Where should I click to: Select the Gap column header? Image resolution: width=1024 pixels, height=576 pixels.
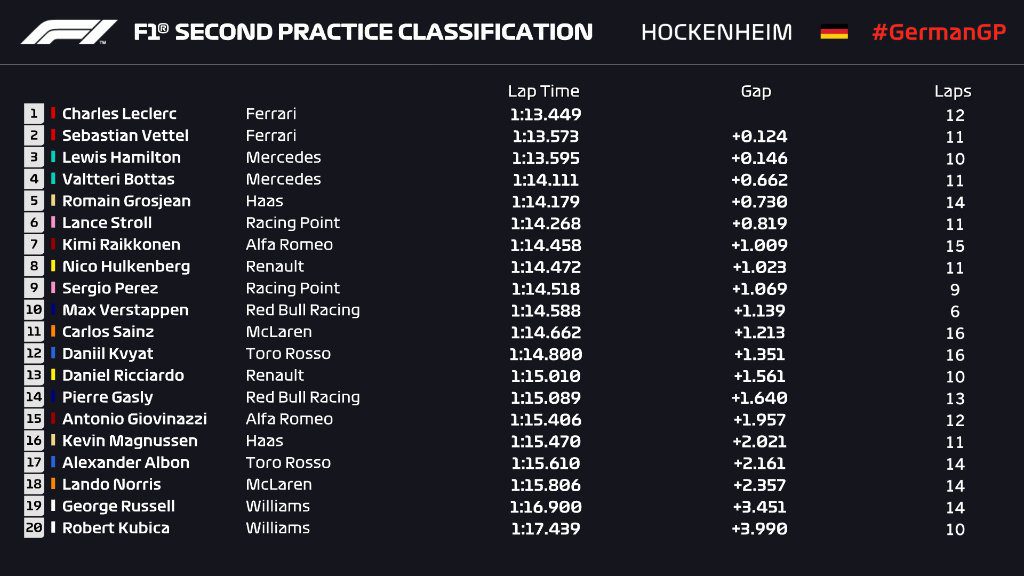tap(756, 91)
